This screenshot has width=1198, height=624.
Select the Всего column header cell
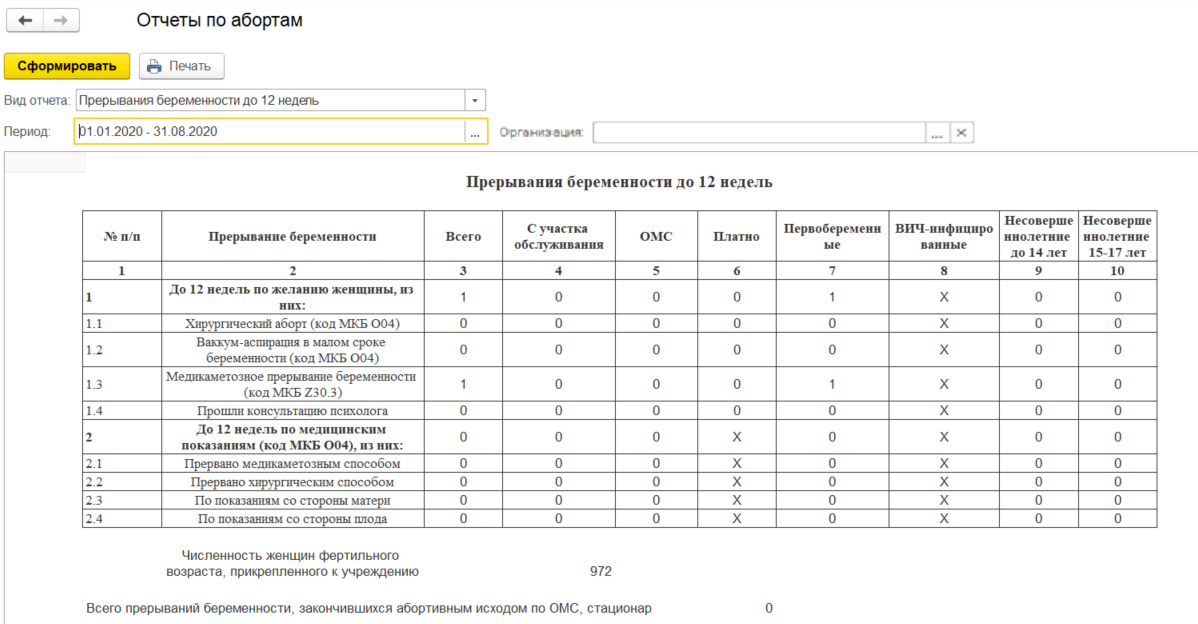[463, 237]
